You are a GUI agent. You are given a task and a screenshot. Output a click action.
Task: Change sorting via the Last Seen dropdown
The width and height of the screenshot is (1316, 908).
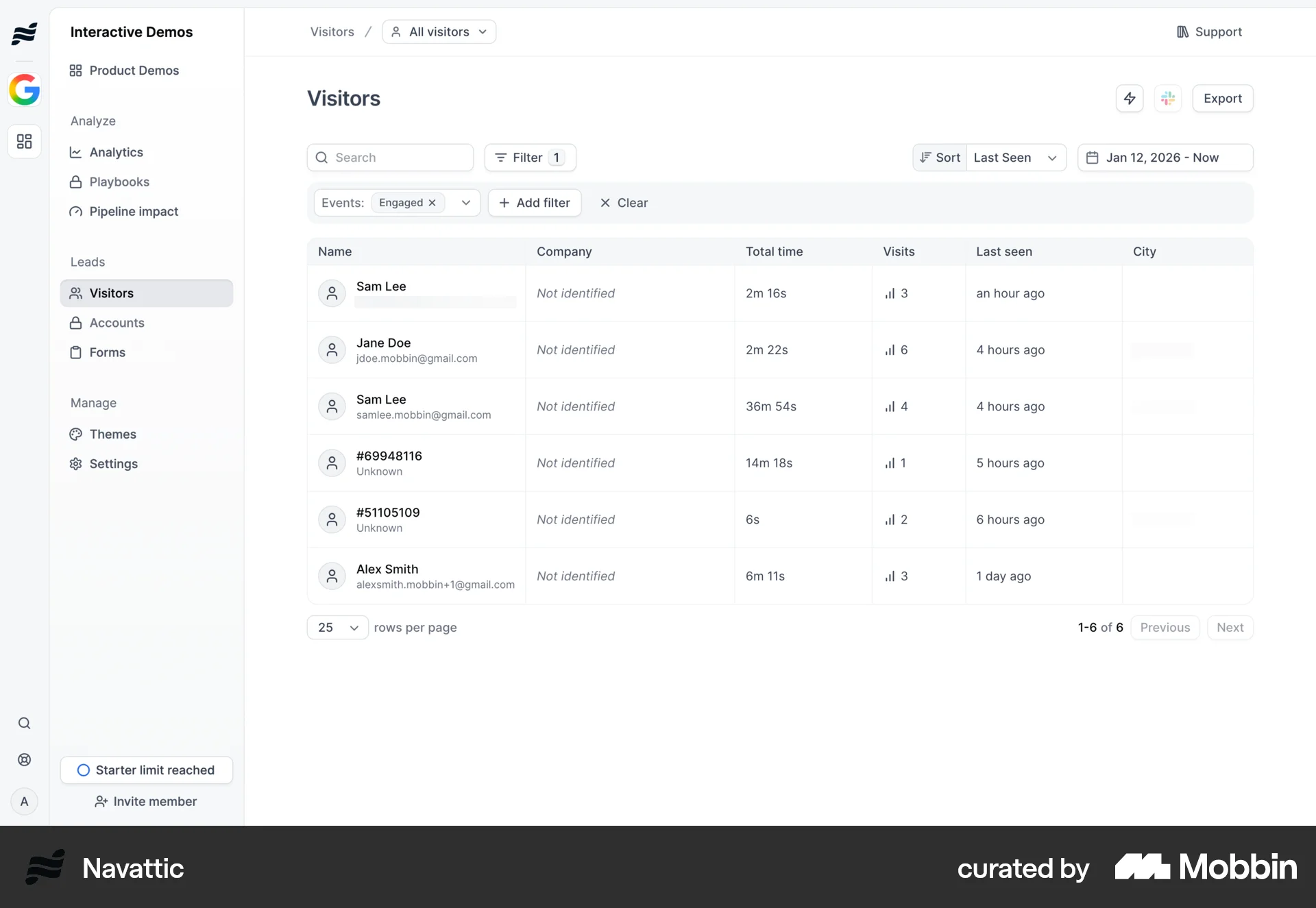tap(1016, 157)
